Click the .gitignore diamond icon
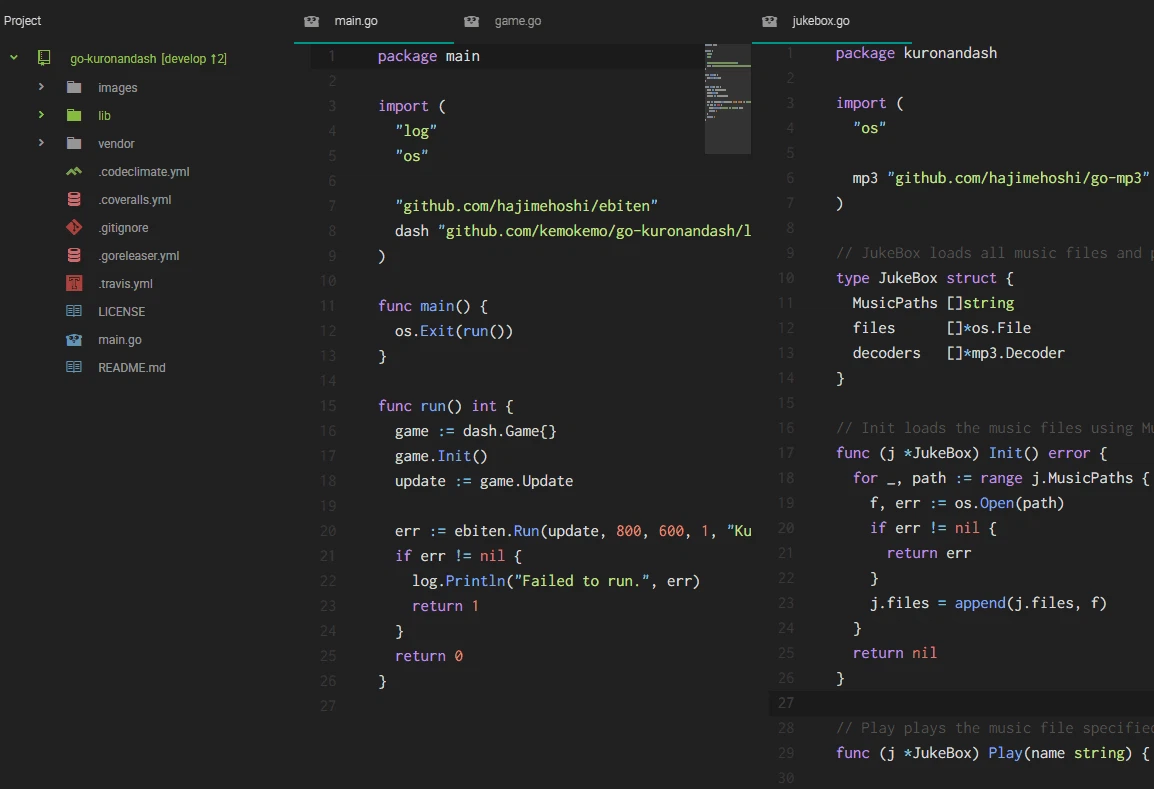This screenshot has height=789, width=1154. (73, 227)
